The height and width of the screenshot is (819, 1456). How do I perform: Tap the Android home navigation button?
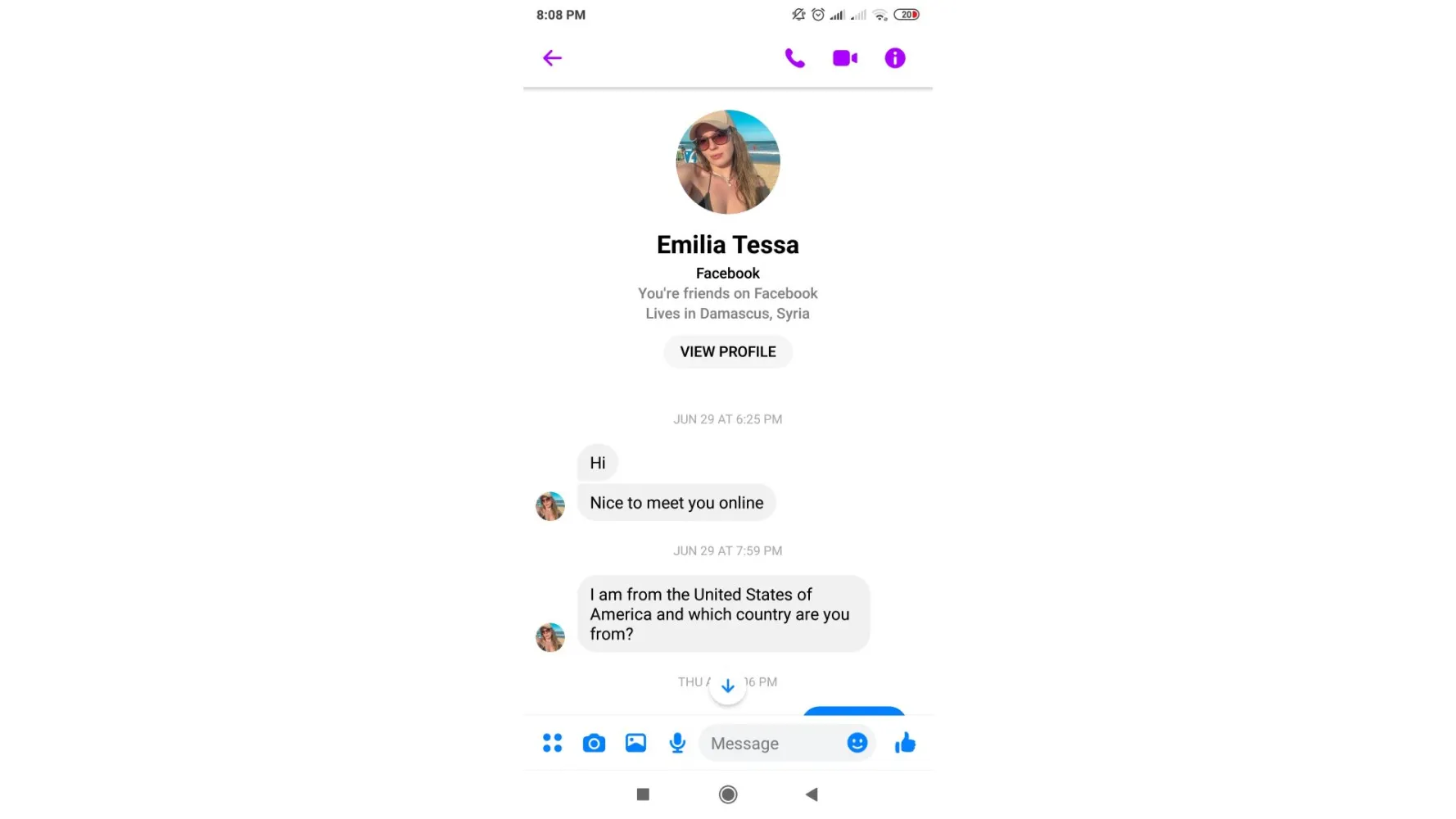[x=728, y=794]
